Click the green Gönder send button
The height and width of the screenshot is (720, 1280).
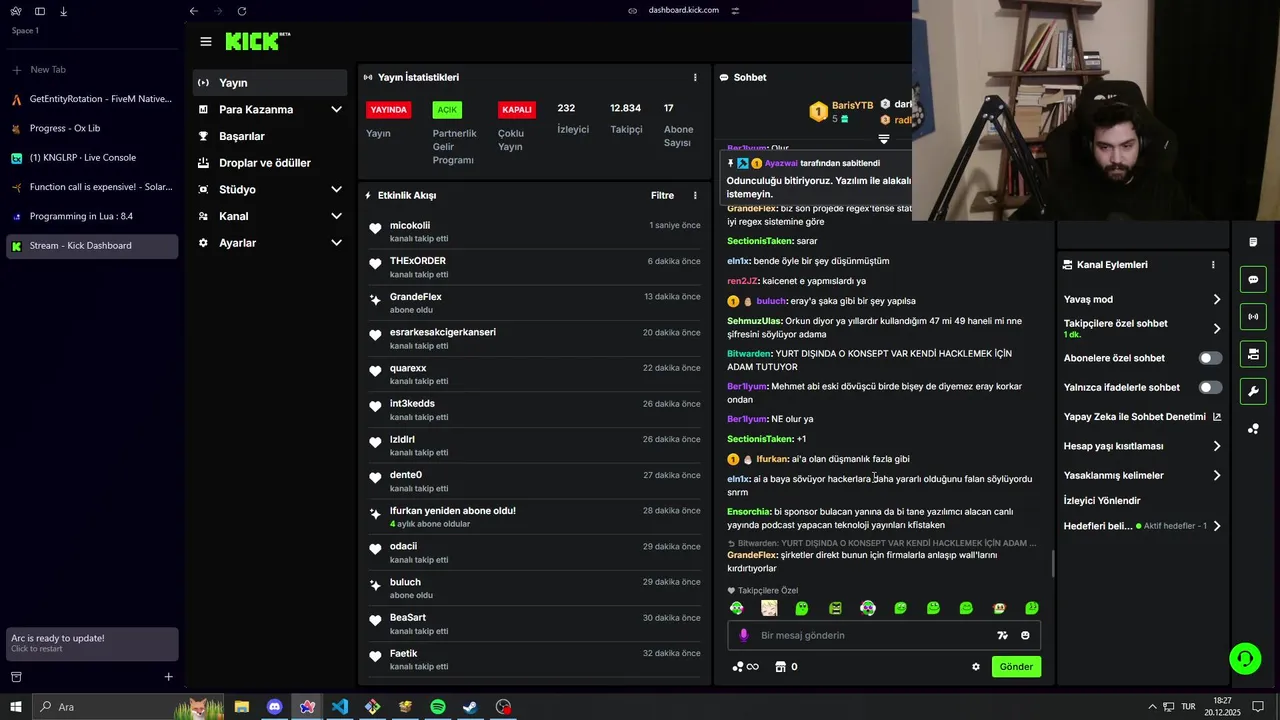[x=1016, y=667]
